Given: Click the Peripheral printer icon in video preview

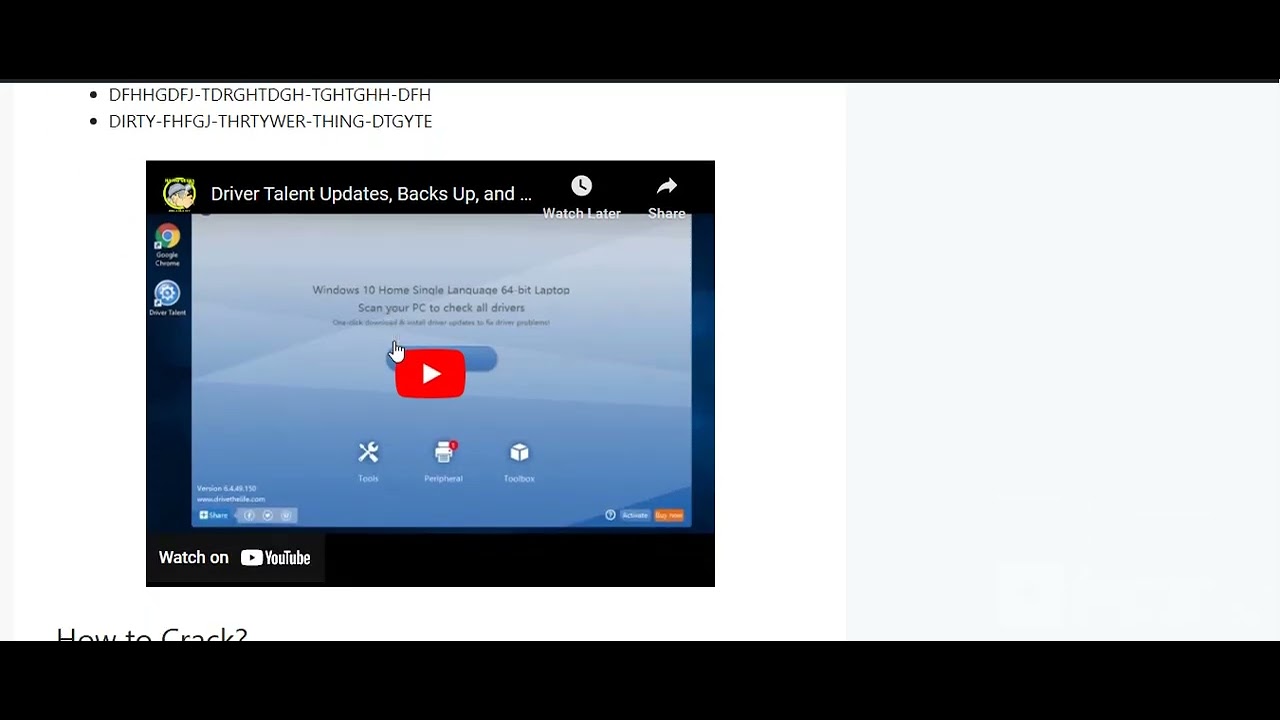Looking at the screenshot, I should pos(444,453).
